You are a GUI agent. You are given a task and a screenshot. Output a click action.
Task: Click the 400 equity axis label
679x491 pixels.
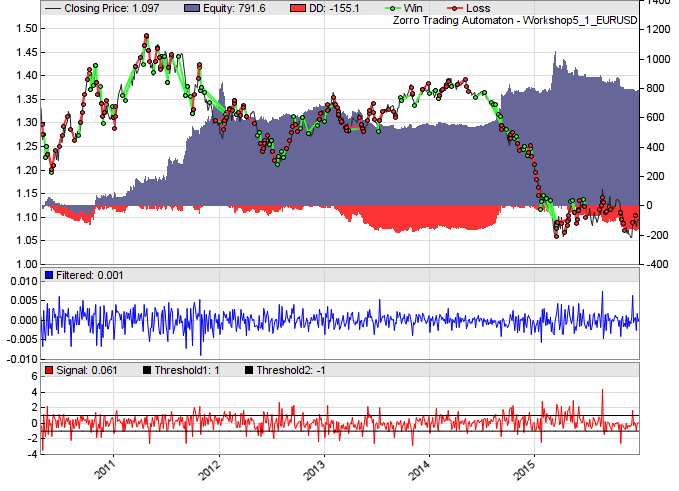point(655,147)
